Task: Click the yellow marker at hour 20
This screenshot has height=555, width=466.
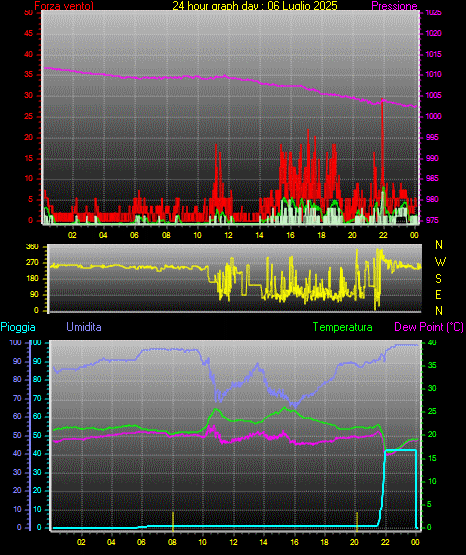Action: [357, 521]
